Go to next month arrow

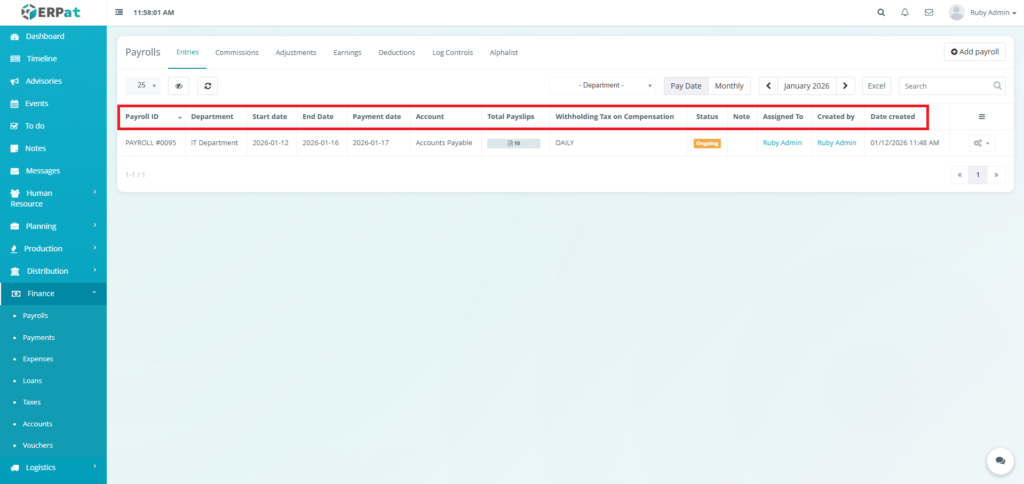[x=845, y=86]
